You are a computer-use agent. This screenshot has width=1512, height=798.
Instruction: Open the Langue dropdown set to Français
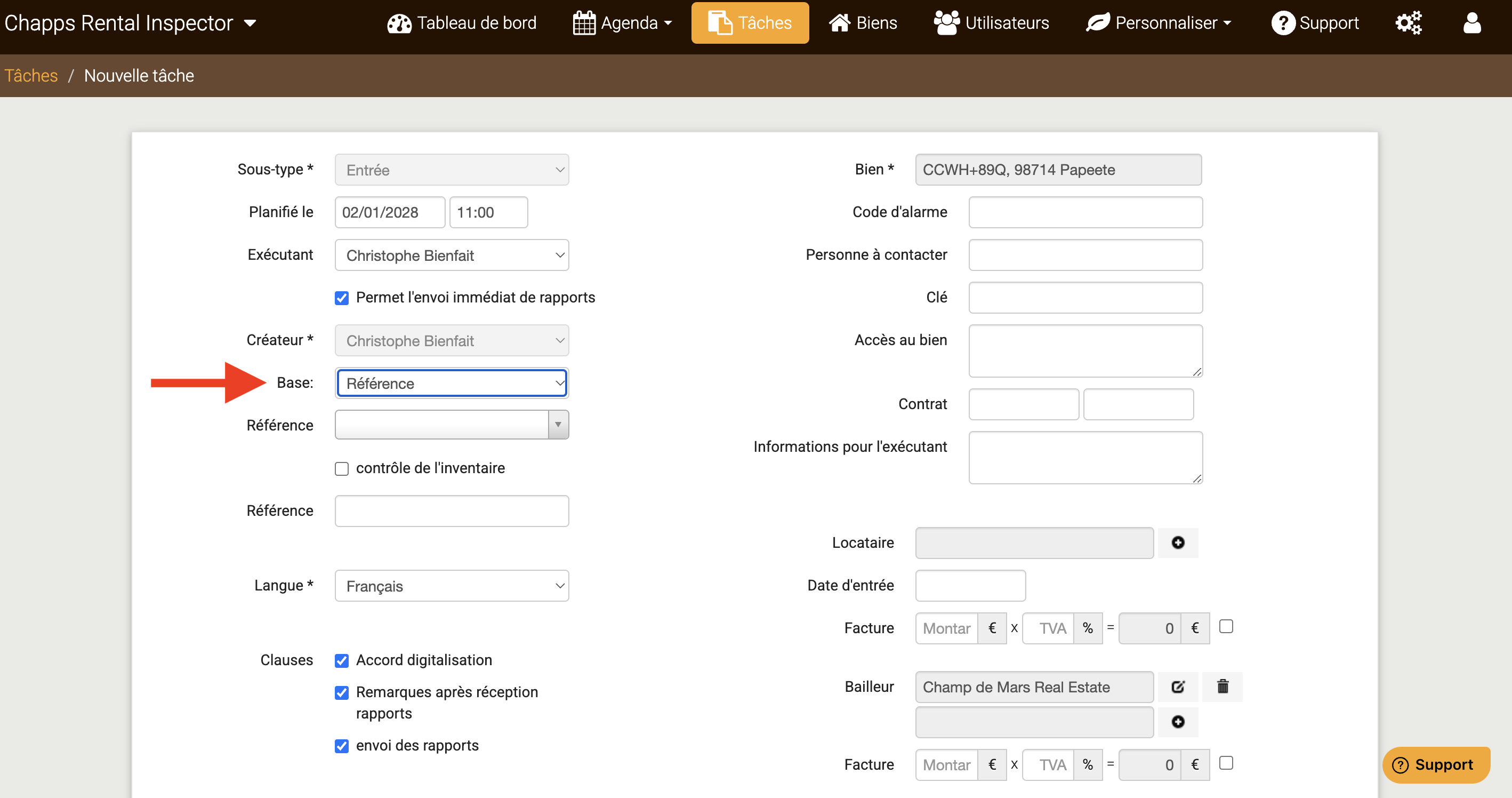coord(452,586)
